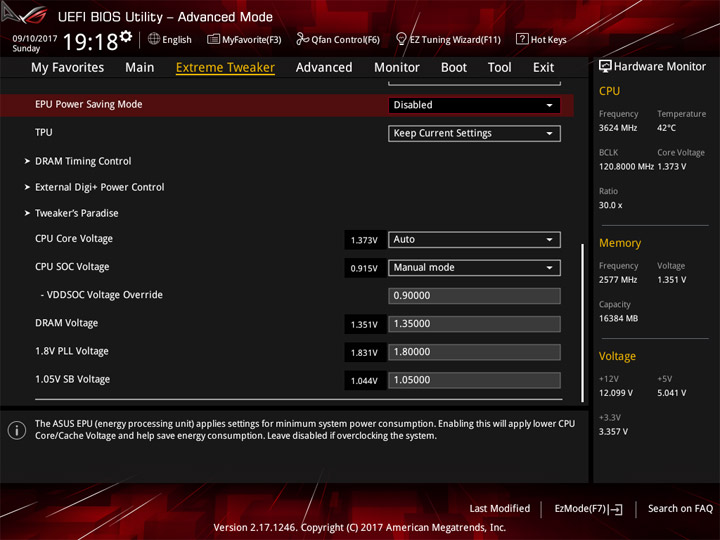Switch to Main tab
720x540 pixels.
click(140, 68)
